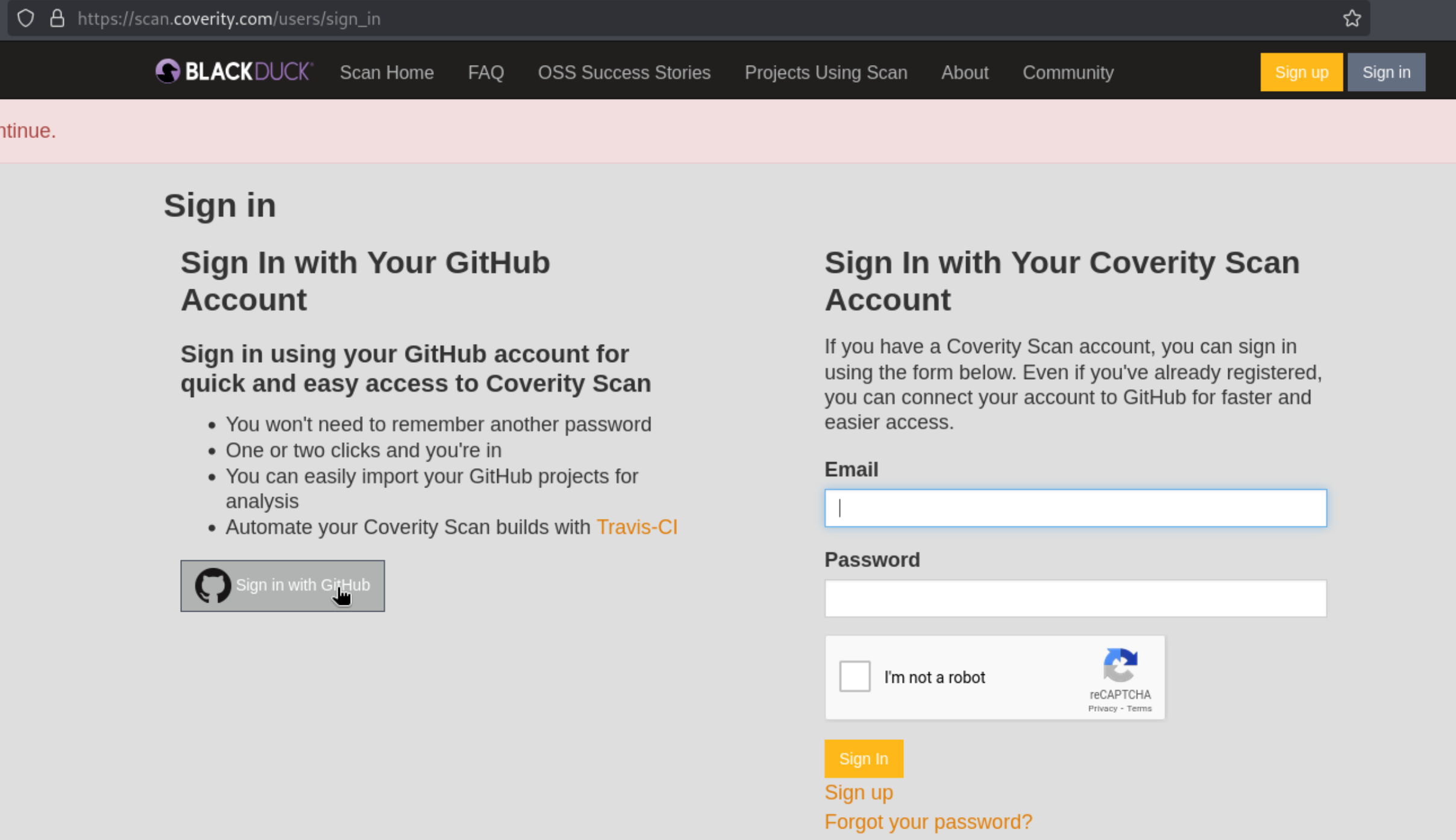This screenshot has height=840, width=1456.
Task: Click Sign in with GitHub button
Action: click(283, 586)
